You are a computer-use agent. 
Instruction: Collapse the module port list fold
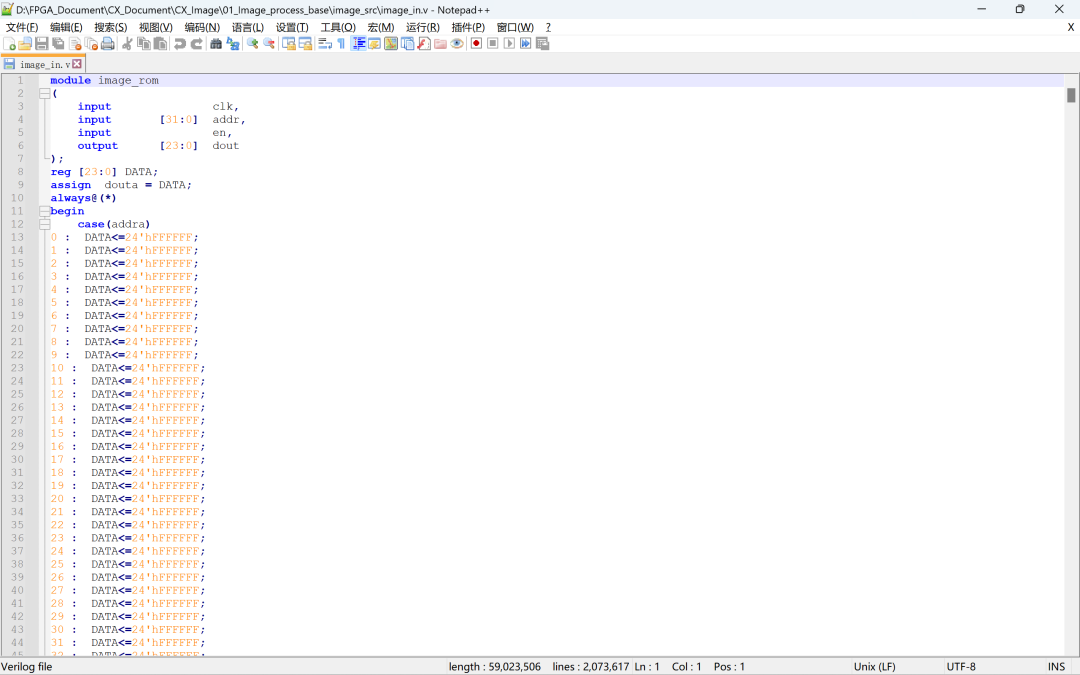point(44,92)
